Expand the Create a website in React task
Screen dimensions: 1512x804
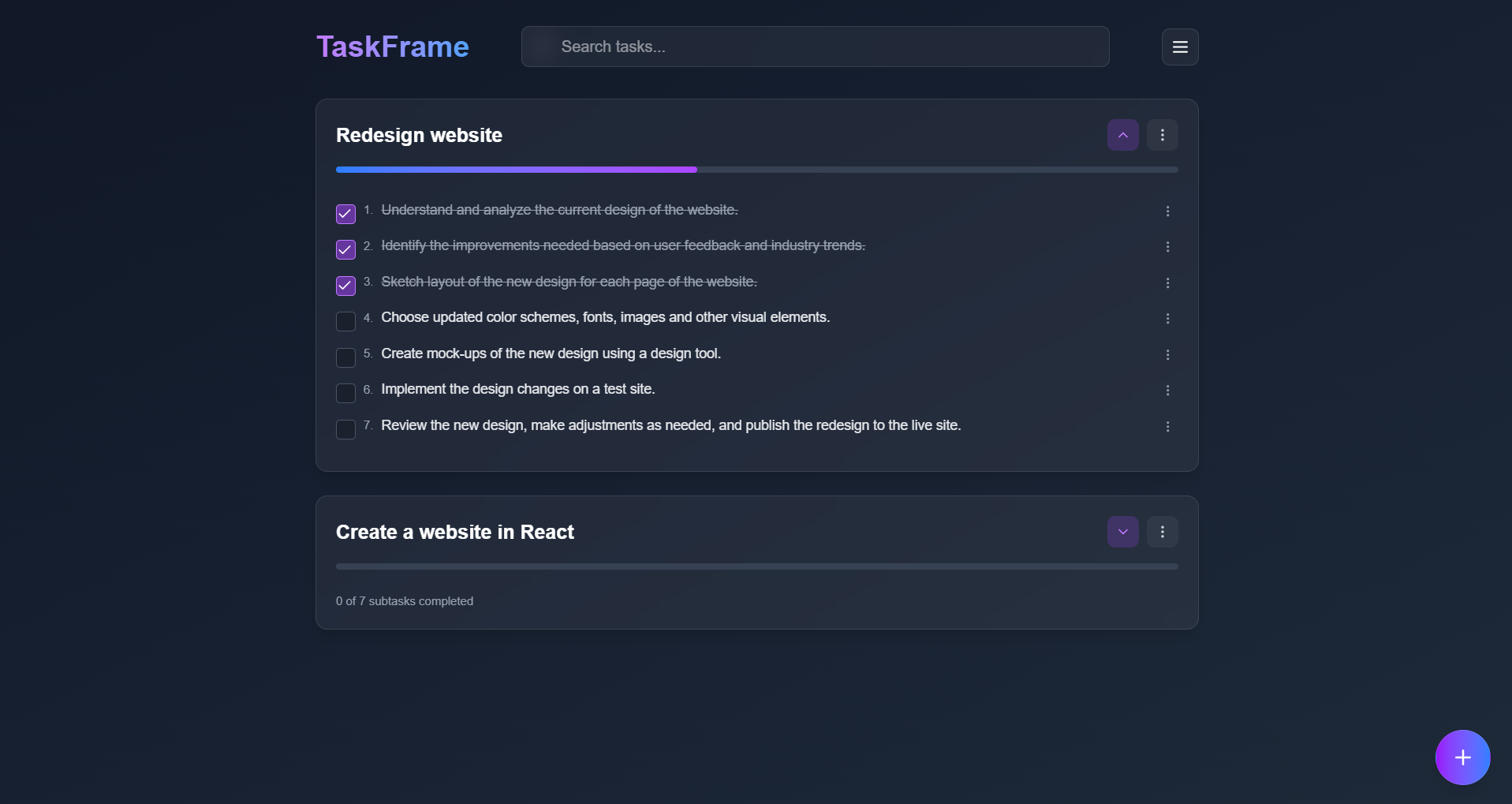point(1122,532)
